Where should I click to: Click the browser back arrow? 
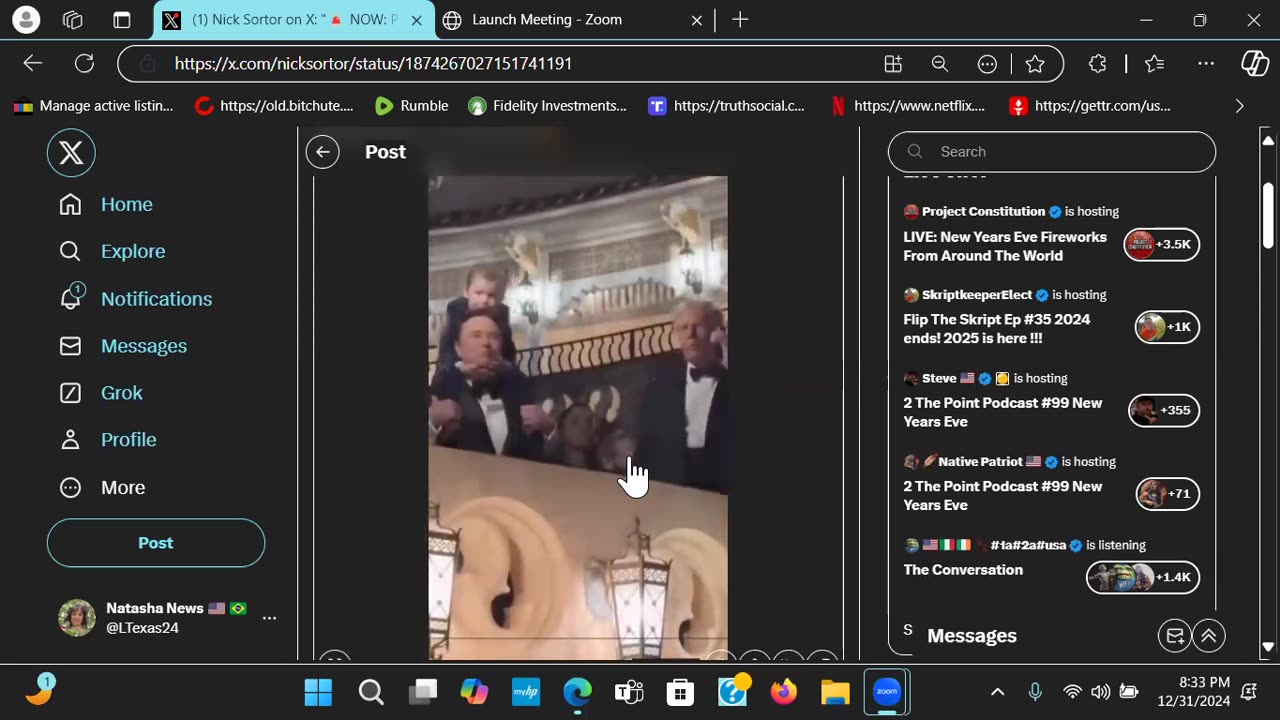33,63
